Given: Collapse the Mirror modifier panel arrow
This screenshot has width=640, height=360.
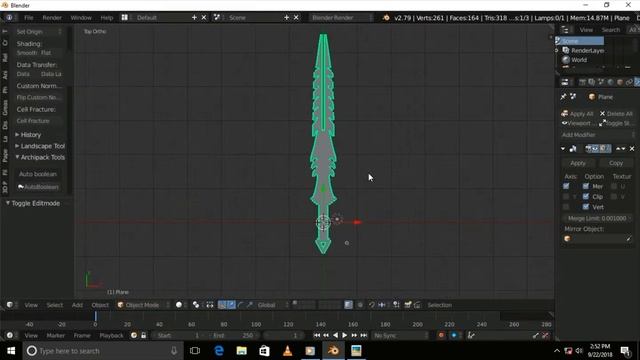Looking at the screenshot, I should 563,149.
